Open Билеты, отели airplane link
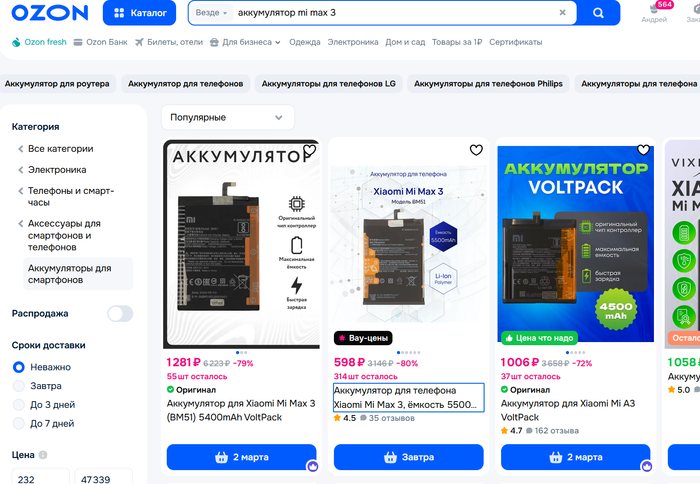Viewport: 700px width, 484px height. click(x=169, y=42)
